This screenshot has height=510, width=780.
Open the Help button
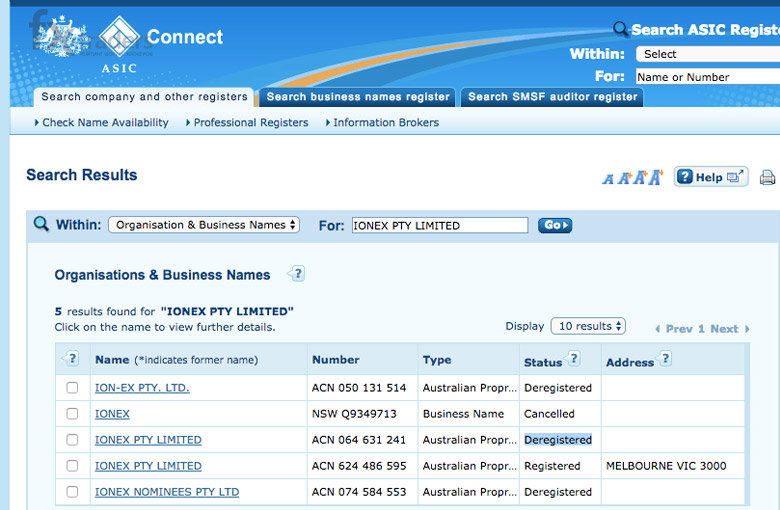711,177
